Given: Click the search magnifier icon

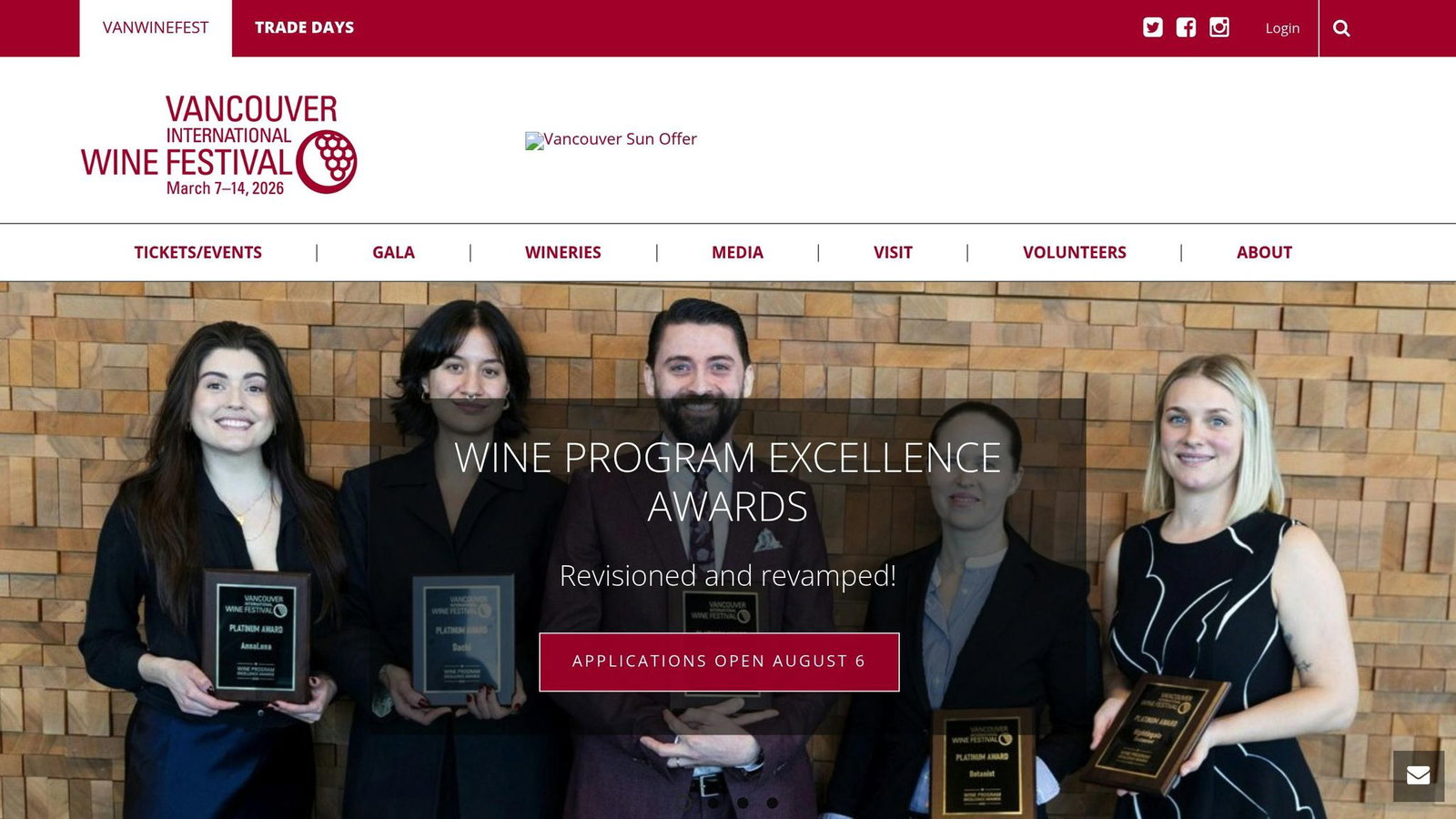Looking at the screenshot, I should tap(1341, 28).
